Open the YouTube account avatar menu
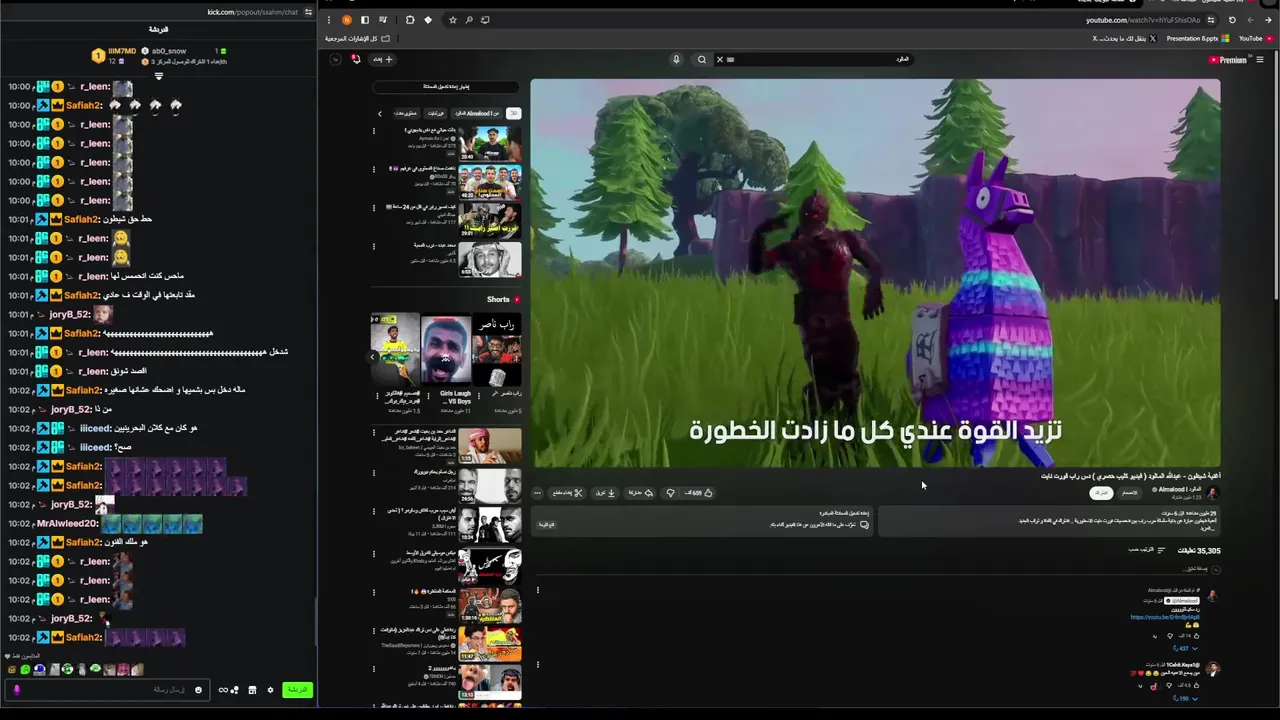This screenshot has width=1280, height=720. tap(336, 59)
